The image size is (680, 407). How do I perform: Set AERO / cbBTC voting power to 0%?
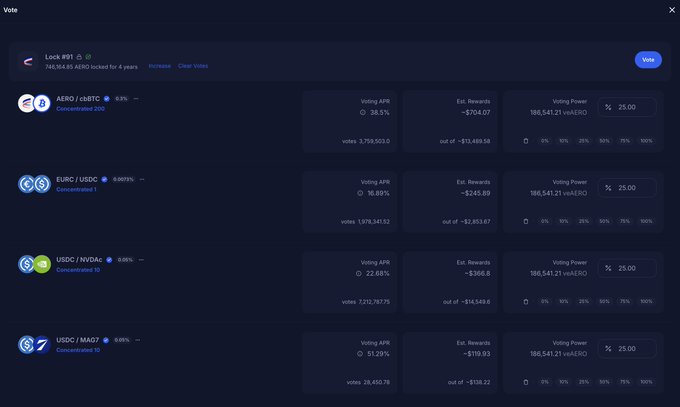[x=545, y=141]
